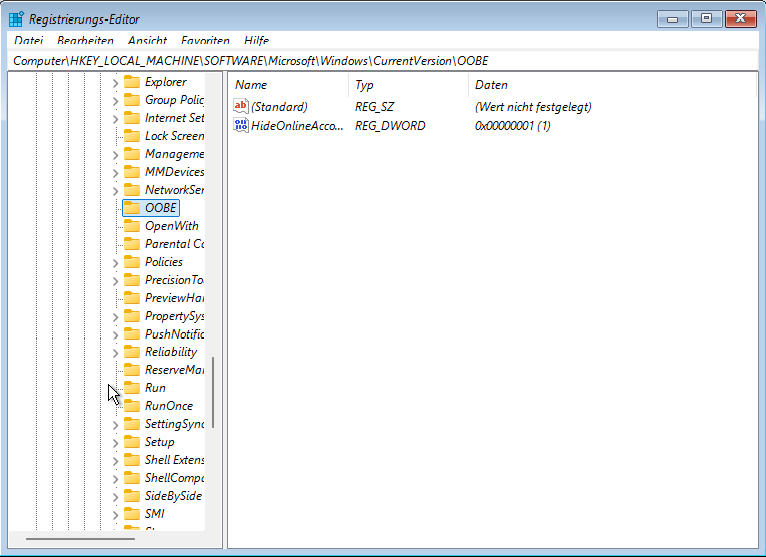Expand the Shell Extensions key
766x557 pixels.
pyautogui.click(x=115, y=461)
